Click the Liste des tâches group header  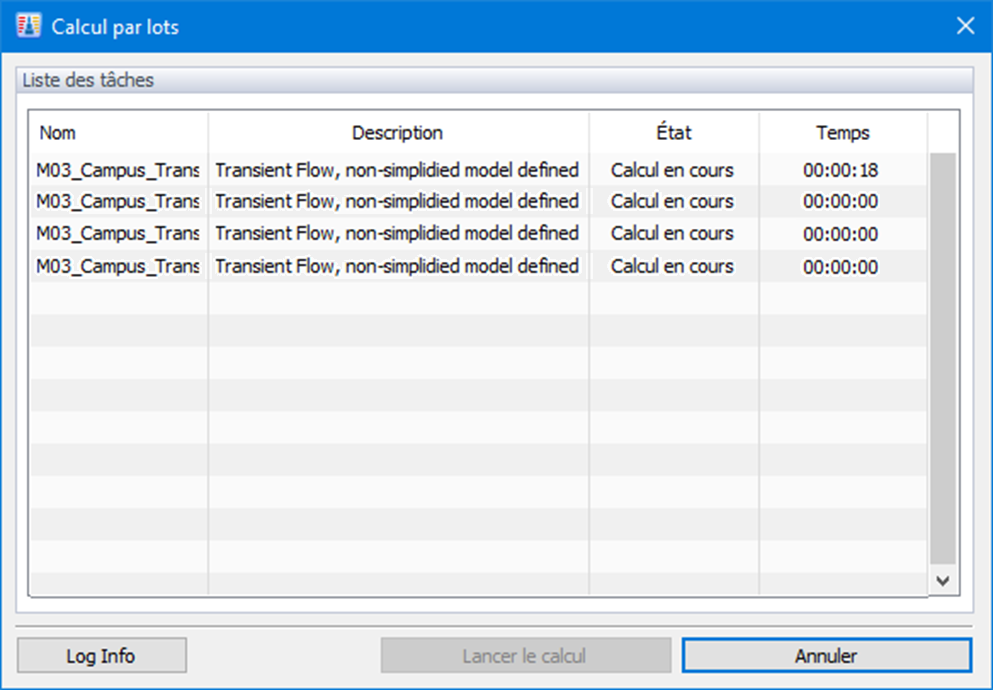[x=89, y=80]
